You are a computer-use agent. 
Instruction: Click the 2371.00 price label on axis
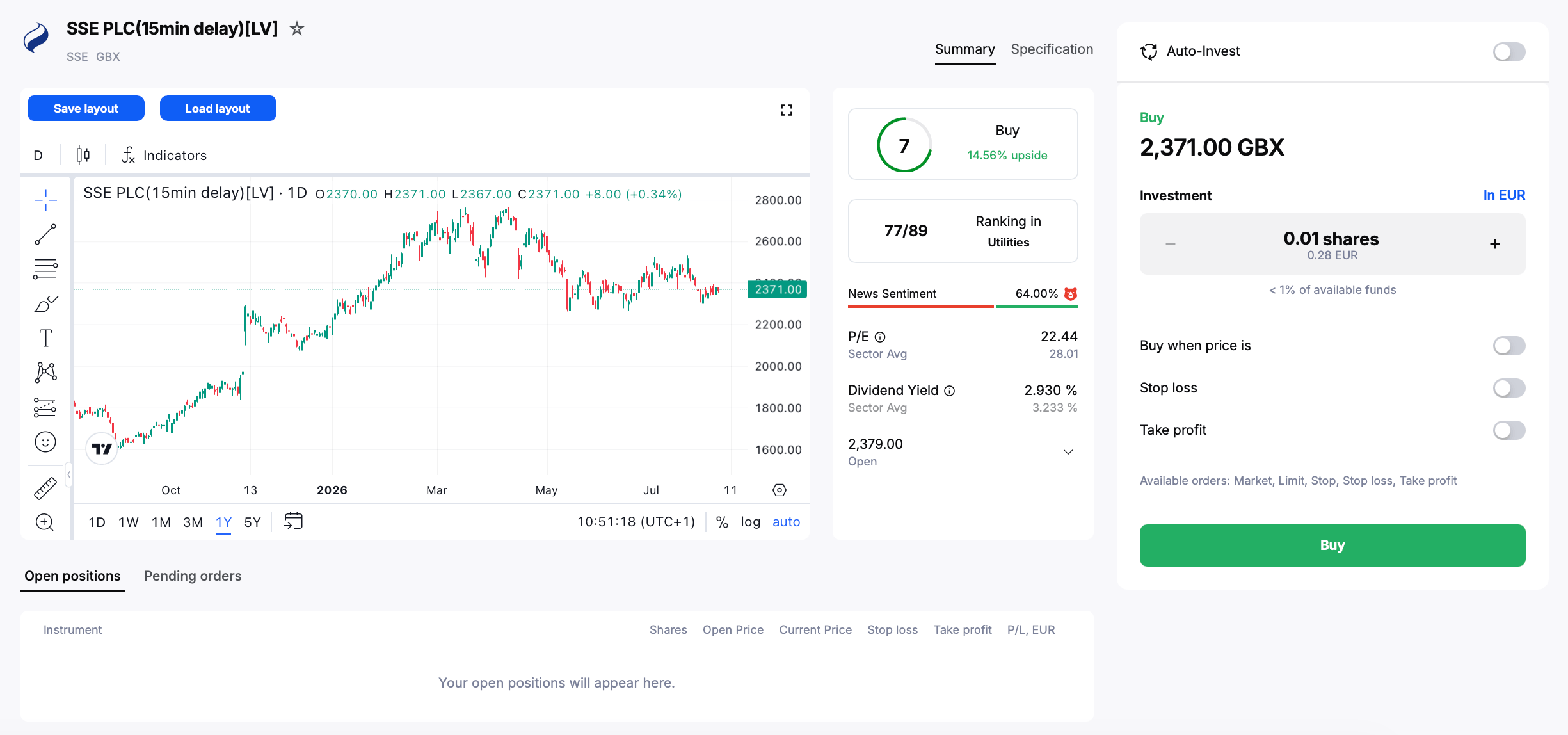(x=778, y=289)
